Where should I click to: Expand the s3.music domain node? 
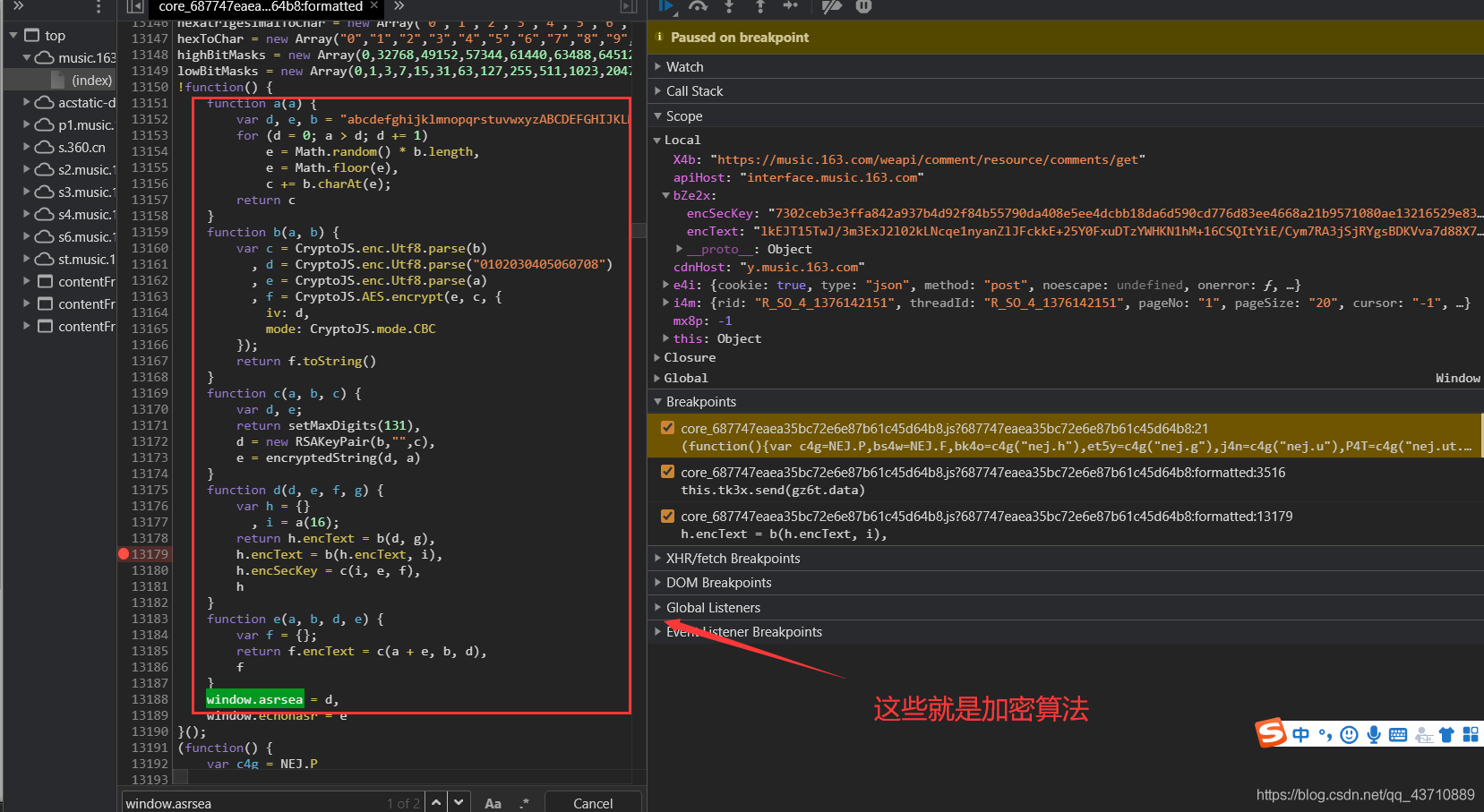click(27, 192)
